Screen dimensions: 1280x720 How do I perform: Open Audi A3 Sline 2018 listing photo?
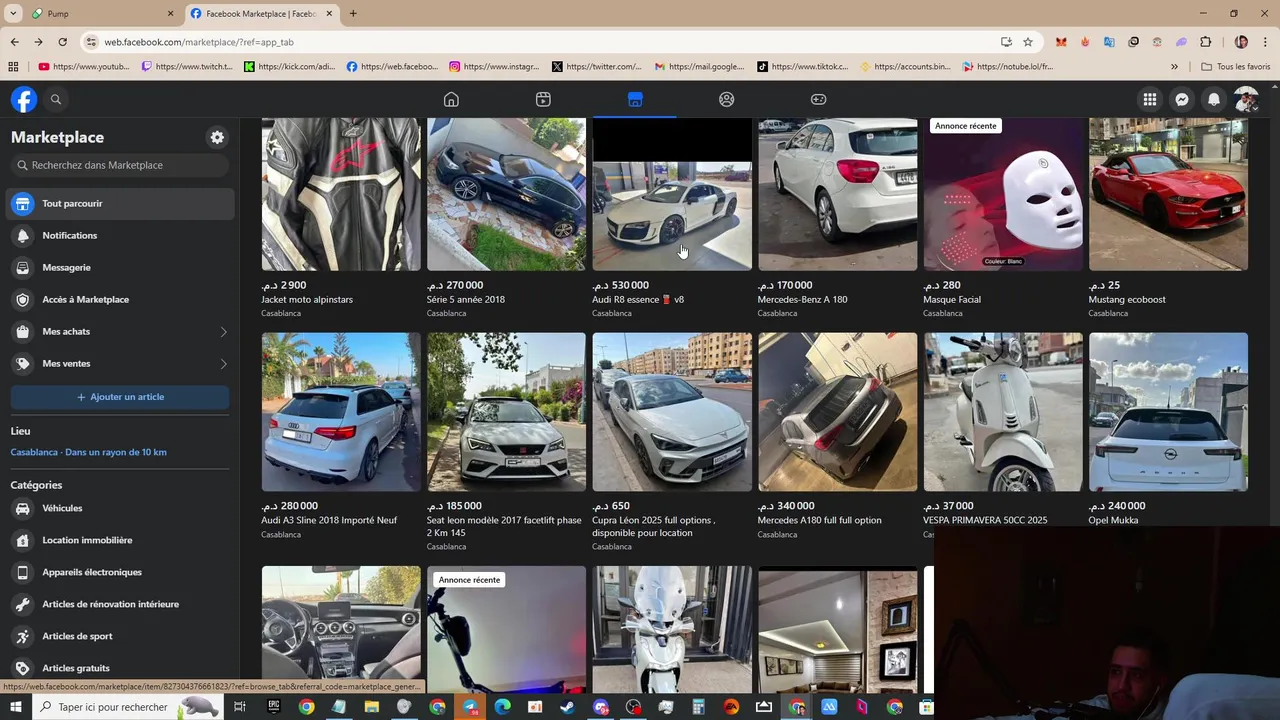pos(341,412)
